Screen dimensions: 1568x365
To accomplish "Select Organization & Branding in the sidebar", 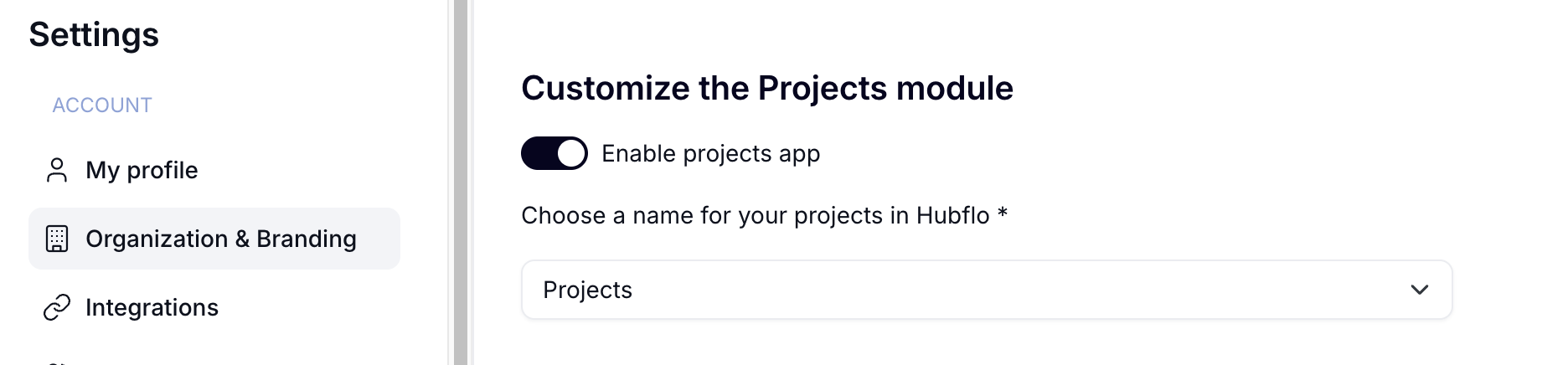I will click(x=214, y=239).
